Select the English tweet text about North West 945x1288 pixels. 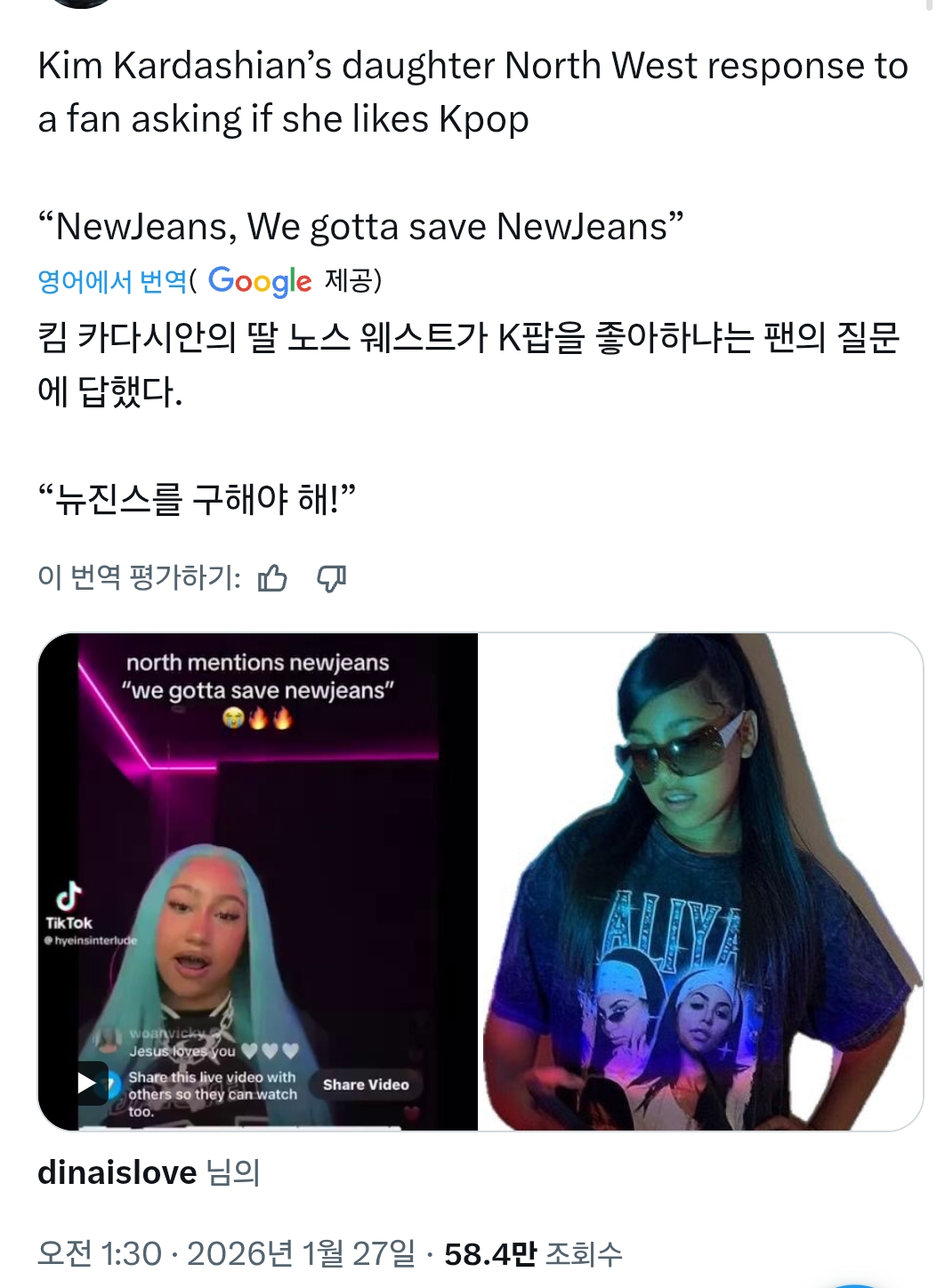[x=472, y=146]
